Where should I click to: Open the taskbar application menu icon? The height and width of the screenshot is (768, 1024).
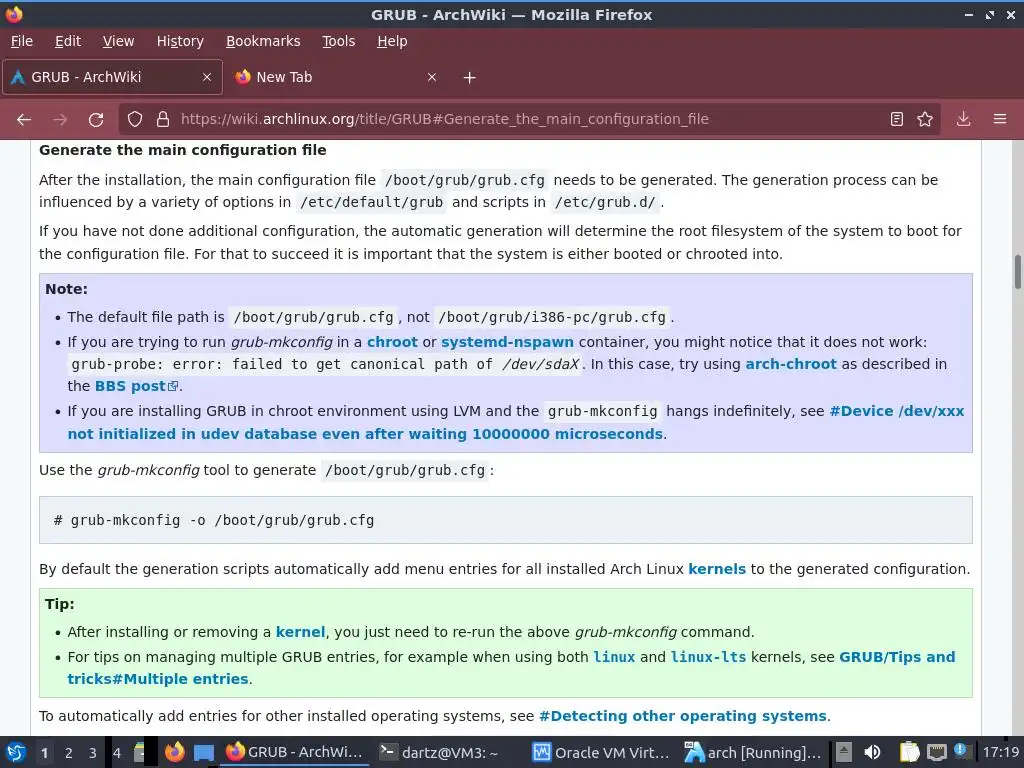(x=16, y=752)
